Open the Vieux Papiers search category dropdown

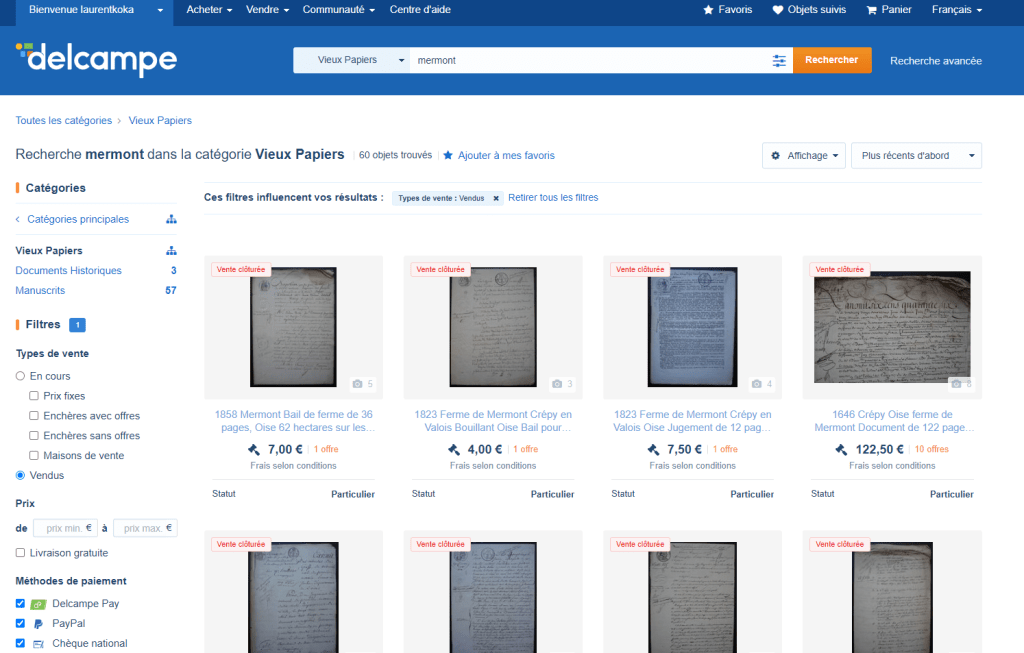click(352, 60)
